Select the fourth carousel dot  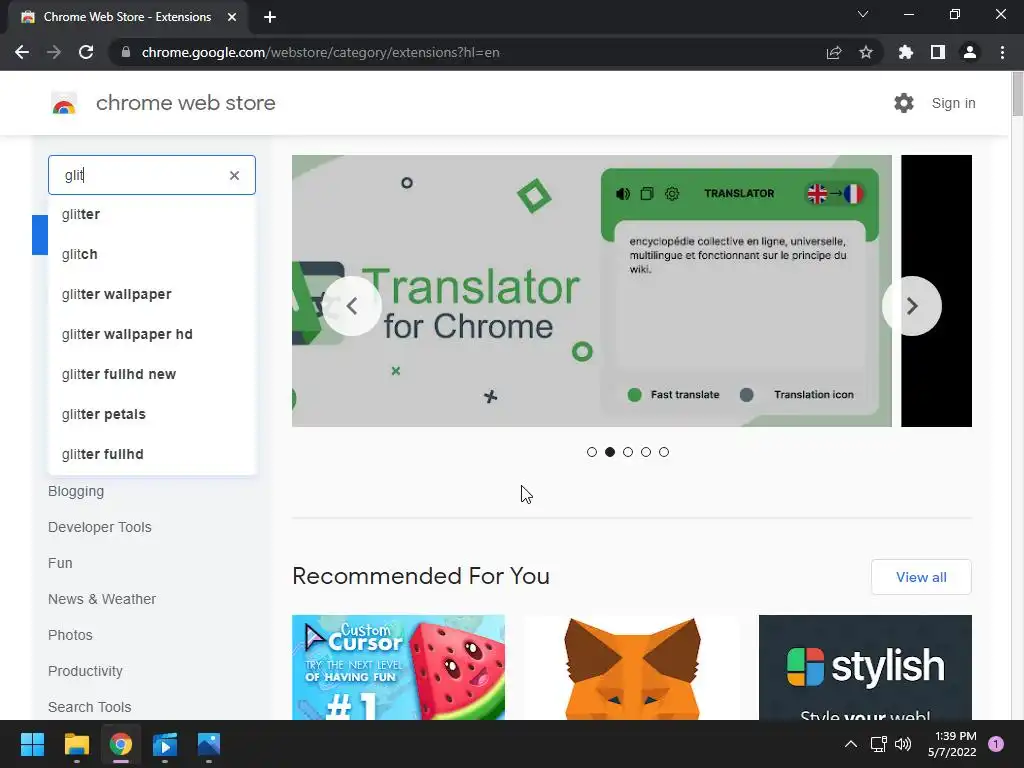646,452
